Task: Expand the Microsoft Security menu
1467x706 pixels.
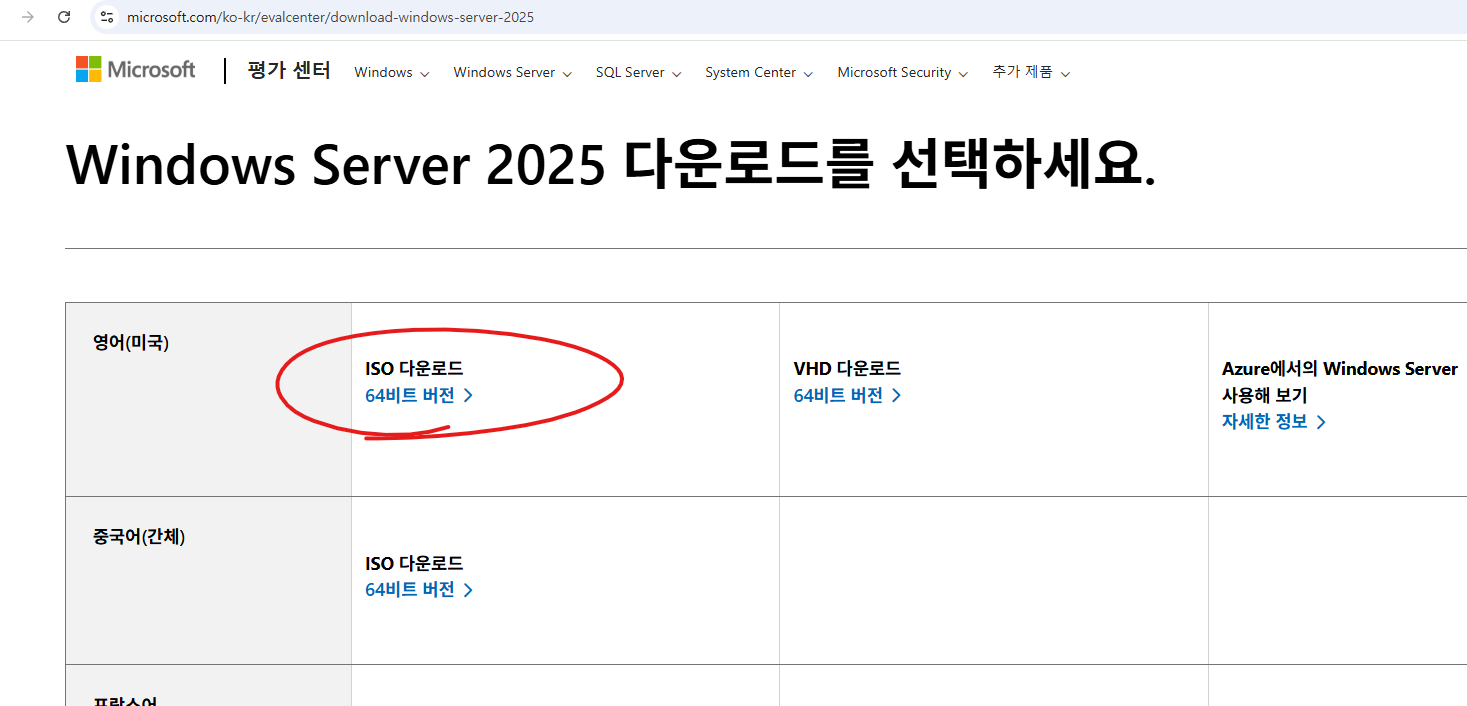Action: click(903, 72)
